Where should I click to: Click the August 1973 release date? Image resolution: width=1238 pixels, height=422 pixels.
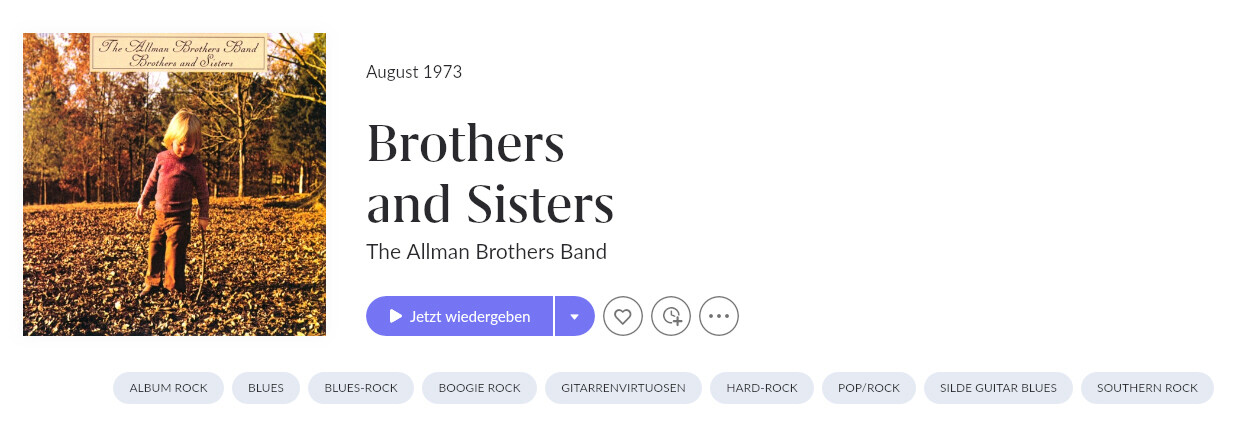click(414, 72)
